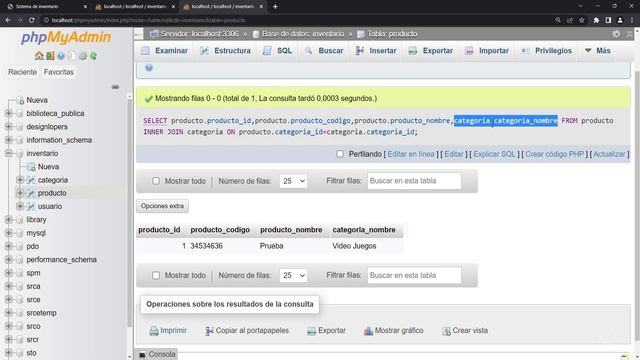Image resolution: width=640 pixels, height=360 pixels.
Task: Open page settings gear icon top right
Action: (x=616, y=34)
